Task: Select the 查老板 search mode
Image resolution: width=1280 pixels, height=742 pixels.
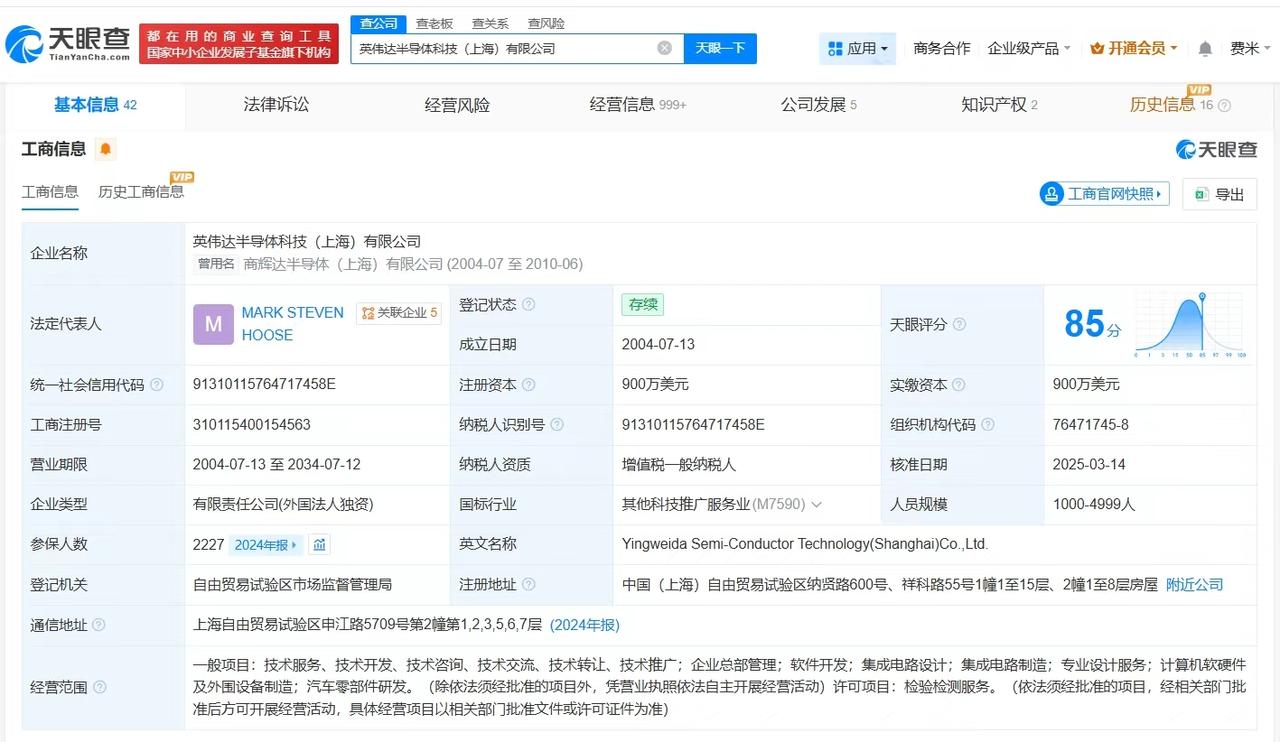Action: [x=434, y=23]
